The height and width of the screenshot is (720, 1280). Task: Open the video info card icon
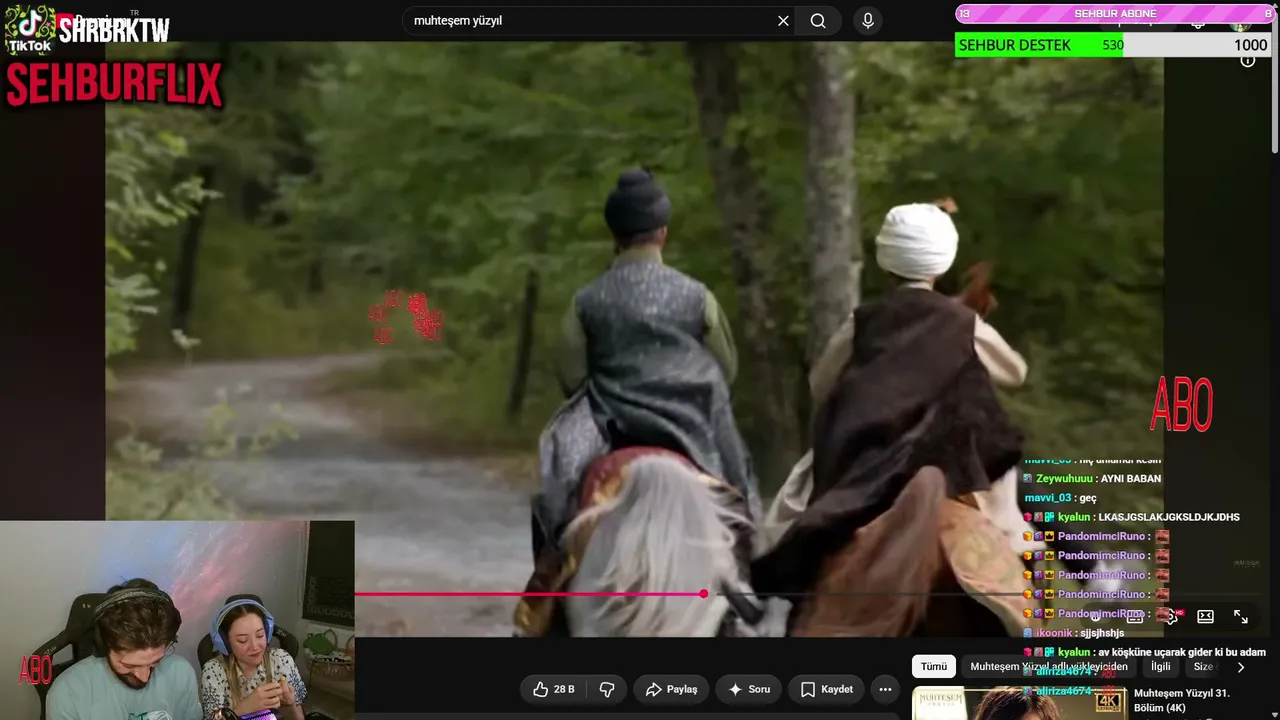(x=1248, y=61)
